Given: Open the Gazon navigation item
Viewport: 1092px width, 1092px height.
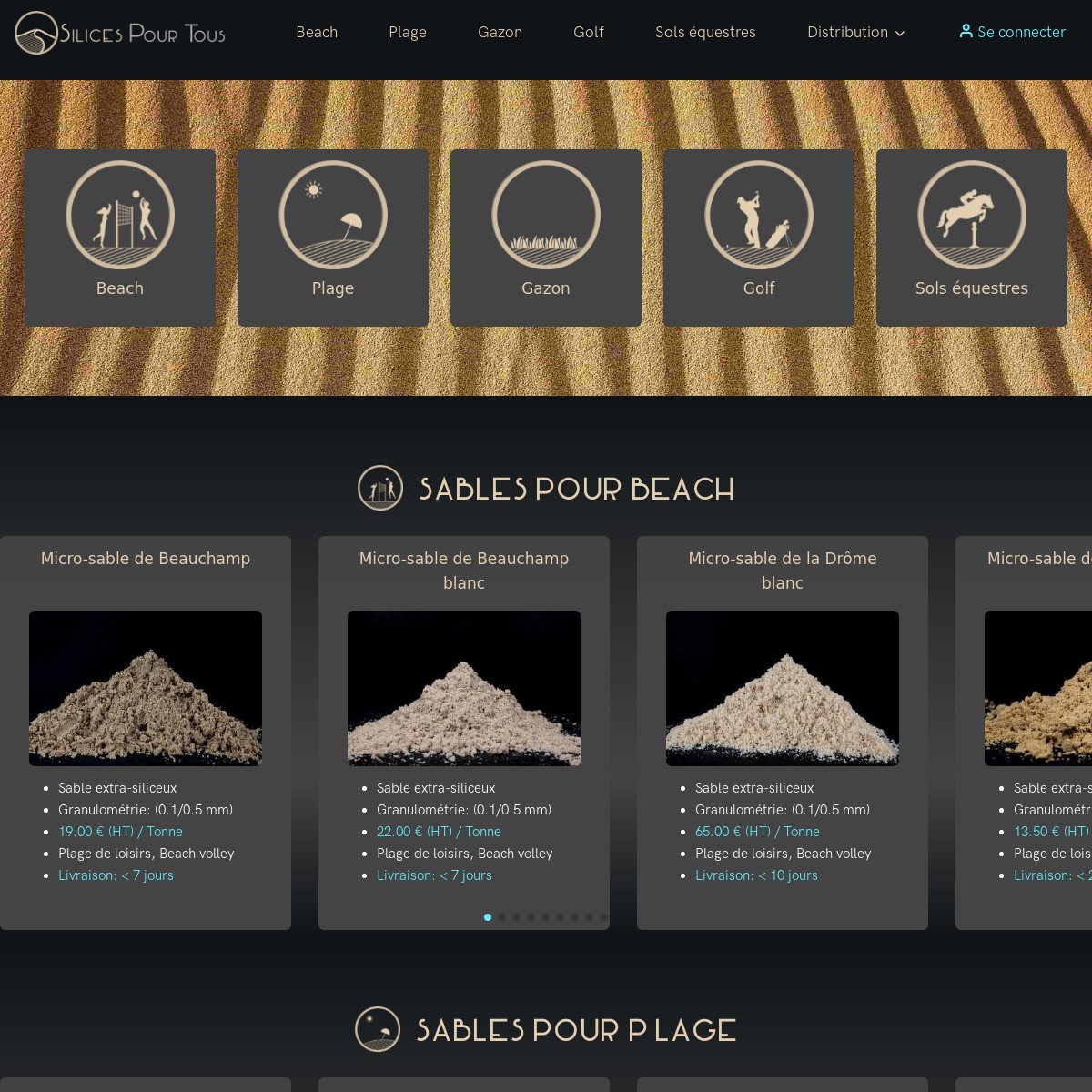Looking at the screenshot, I should (500, 32).
